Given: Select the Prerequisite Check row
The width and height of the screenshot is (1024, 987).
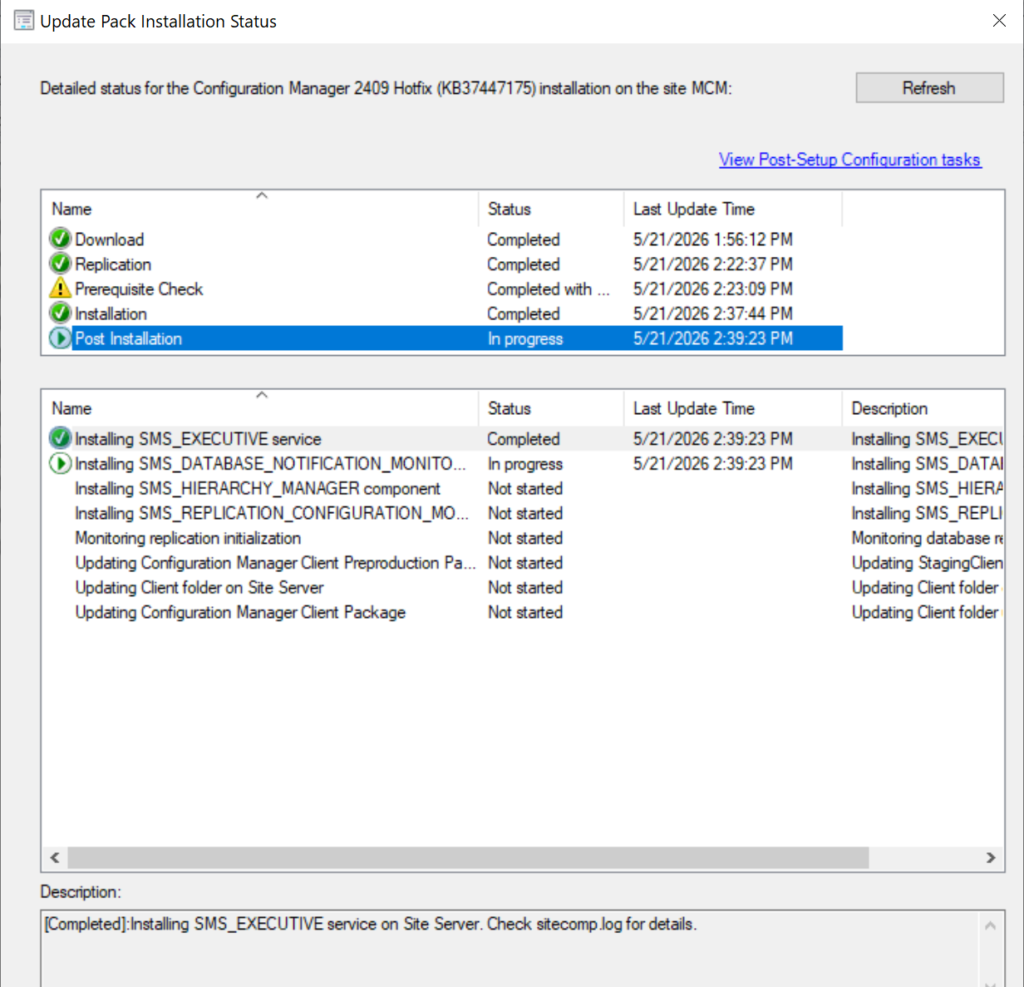Looking at the screenshot, I should pos(445,289).
